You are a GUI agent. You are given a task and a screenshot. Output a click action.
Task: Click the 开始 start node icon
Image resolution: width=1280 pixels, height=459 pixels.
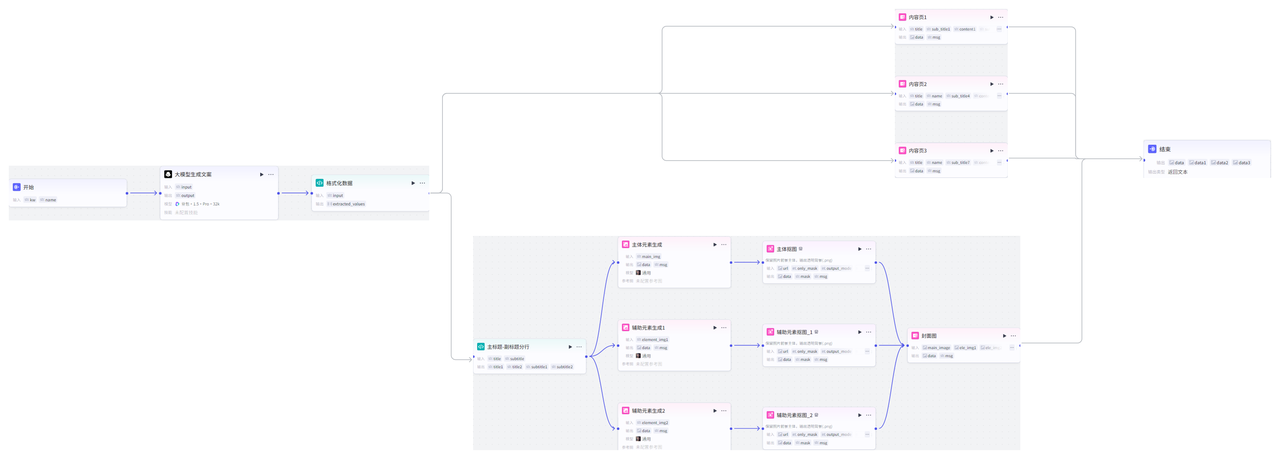tap(17, 187)
